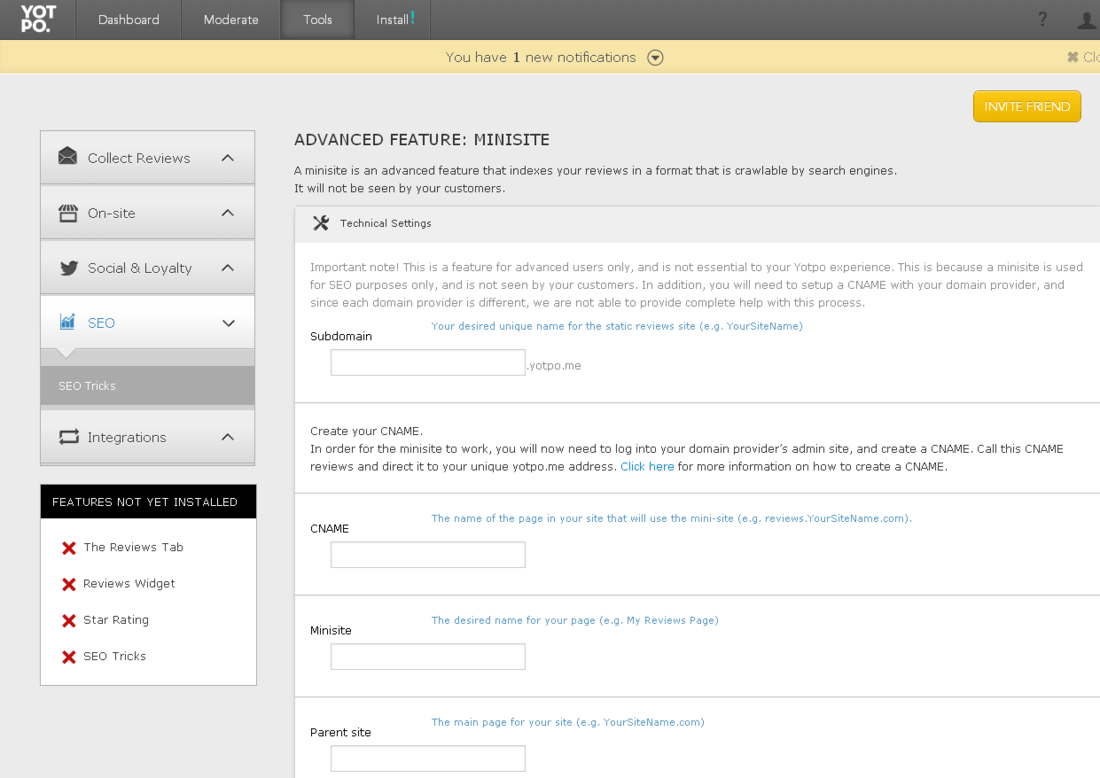Focus the CNAME input field

click(428, 555)
